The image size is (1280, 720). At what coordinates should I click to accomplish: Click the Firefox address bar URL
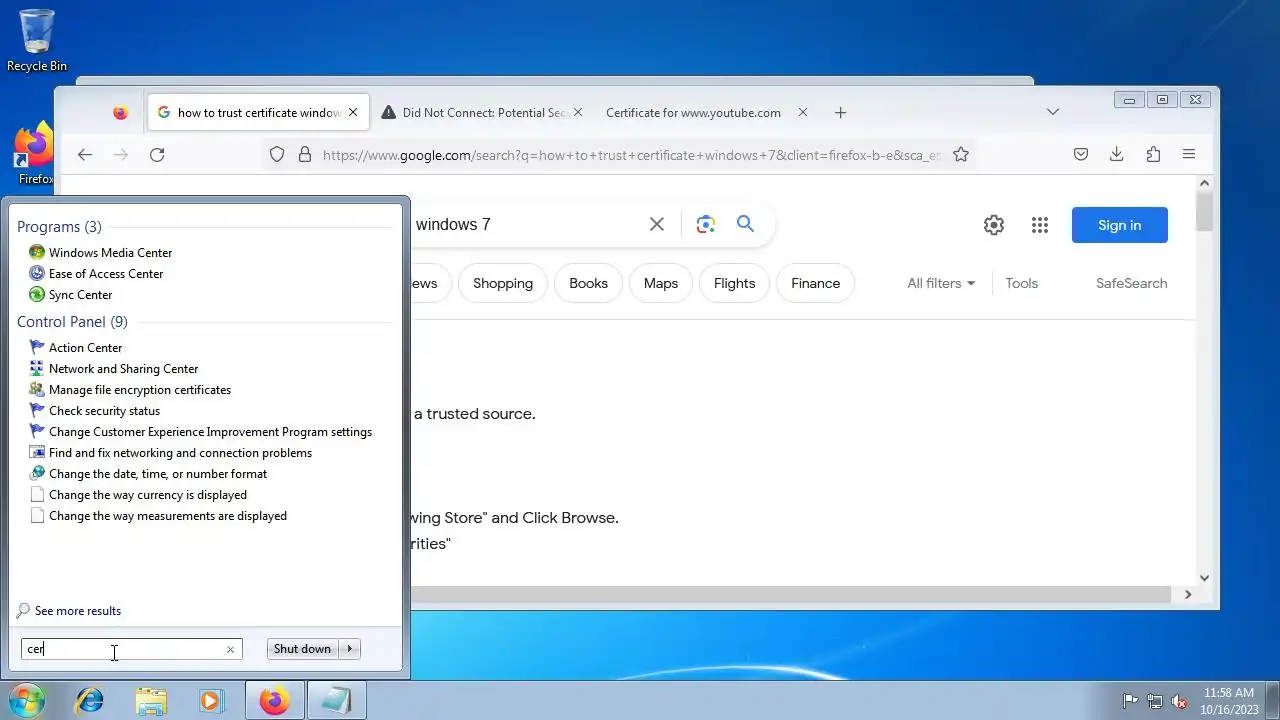631,155
